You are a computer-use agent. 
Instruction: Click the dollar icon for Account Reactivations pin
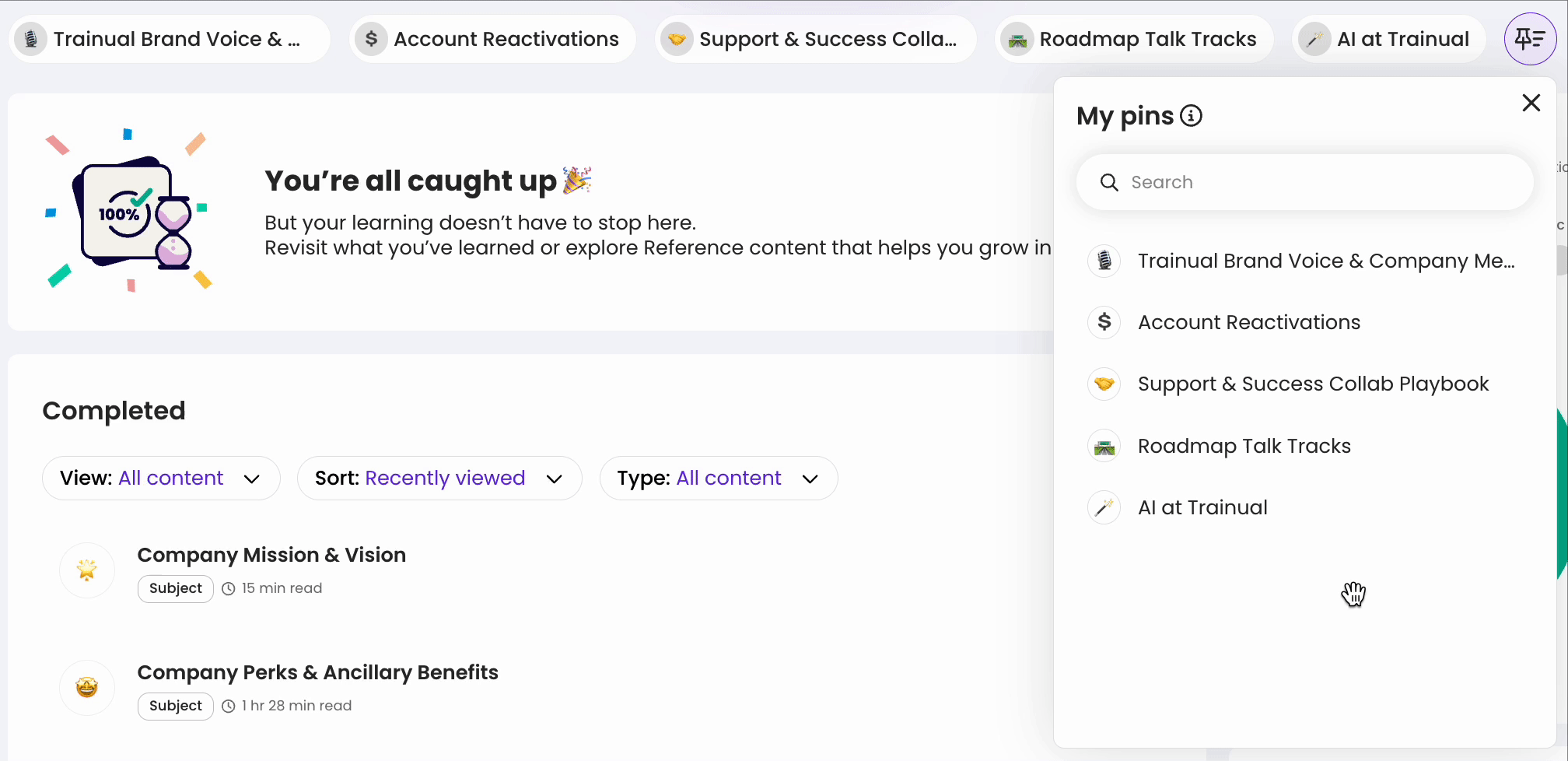click(x=1104, y=322)
